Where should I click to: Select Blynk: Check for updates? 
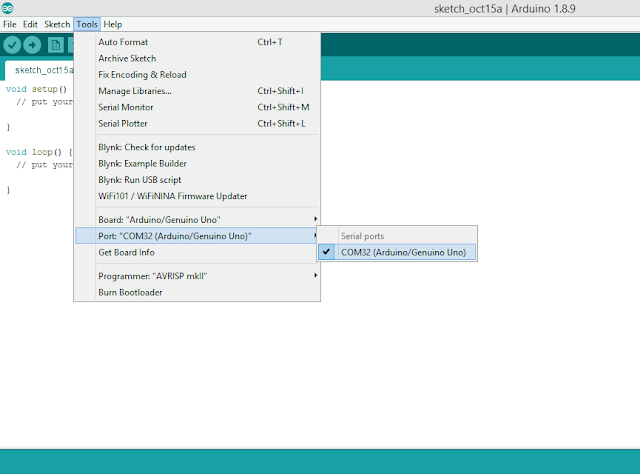(x=197, y=147)
